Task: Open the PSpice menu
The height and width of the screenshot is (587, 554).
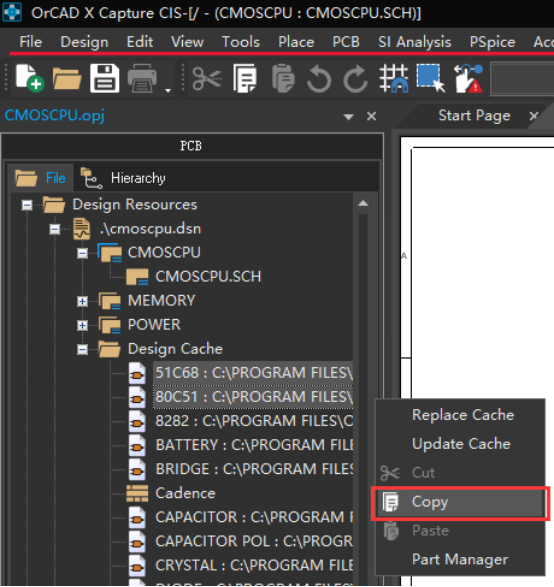Action: pyautogui.click(x=492, y=42)
